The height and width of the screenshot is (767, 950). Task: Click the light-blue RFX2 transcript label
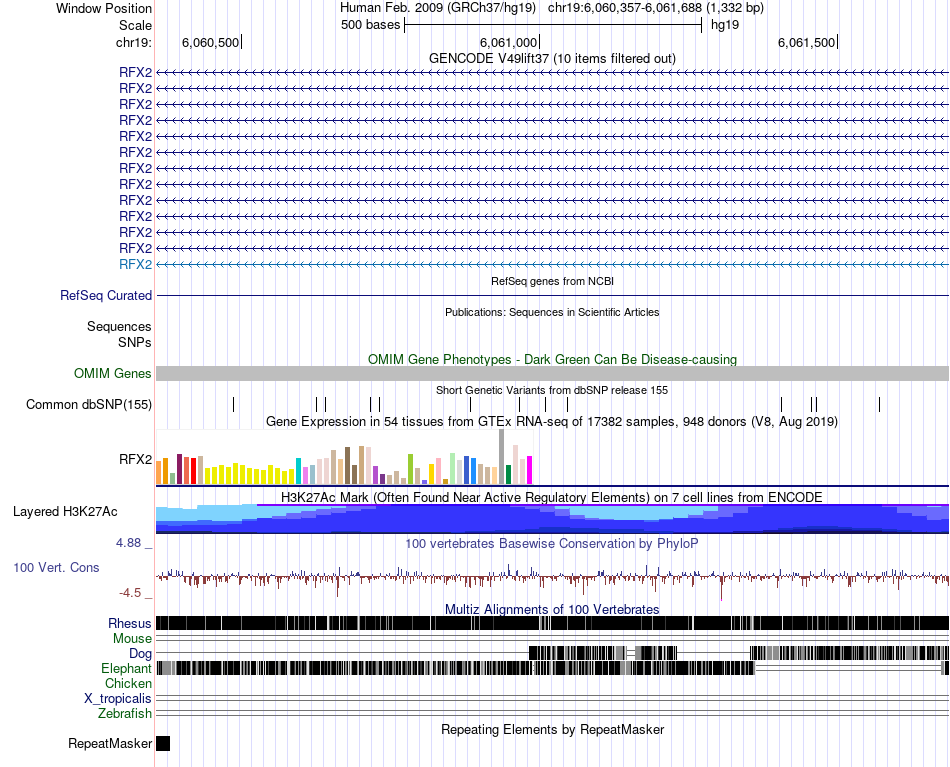(135, 264)
